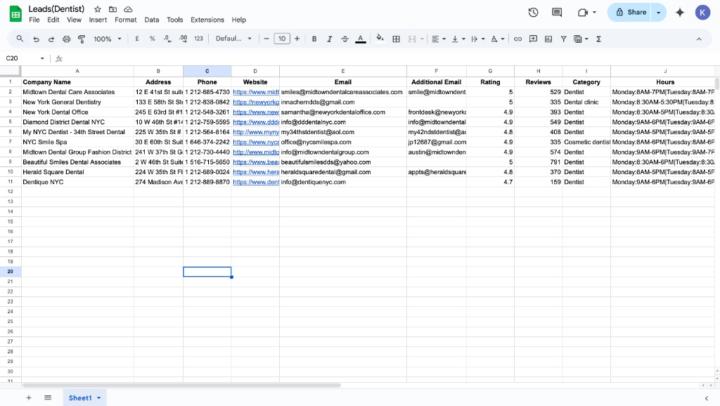The width and height of the screenshot is (720, 406).
Task: View cloud save status icon
Action: click(128, 9)
